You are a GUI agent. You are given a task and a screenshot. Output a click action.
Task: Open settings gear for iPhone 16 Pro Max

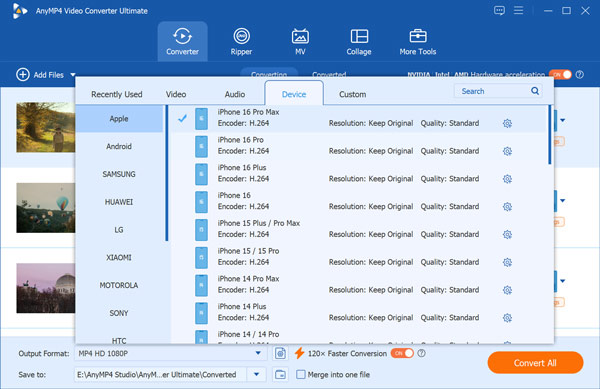[507, 123]
